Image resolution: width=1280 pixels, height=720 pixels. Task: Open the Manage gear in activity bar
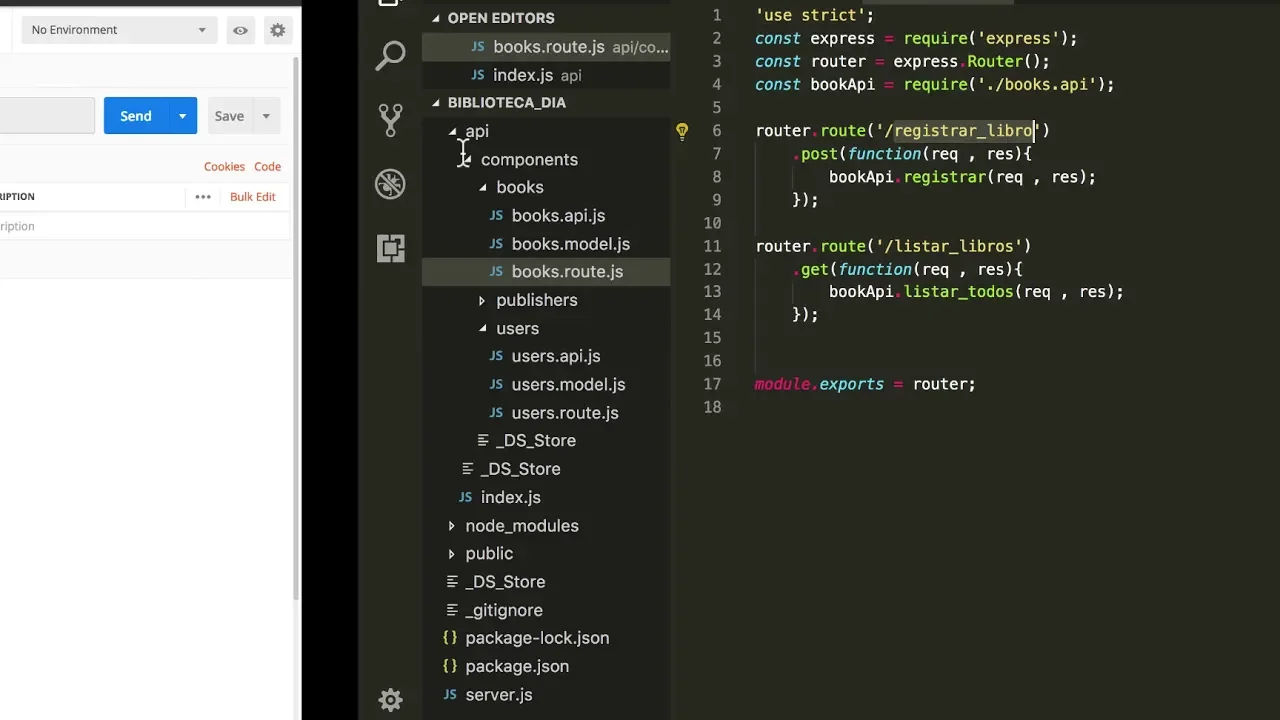390,699
